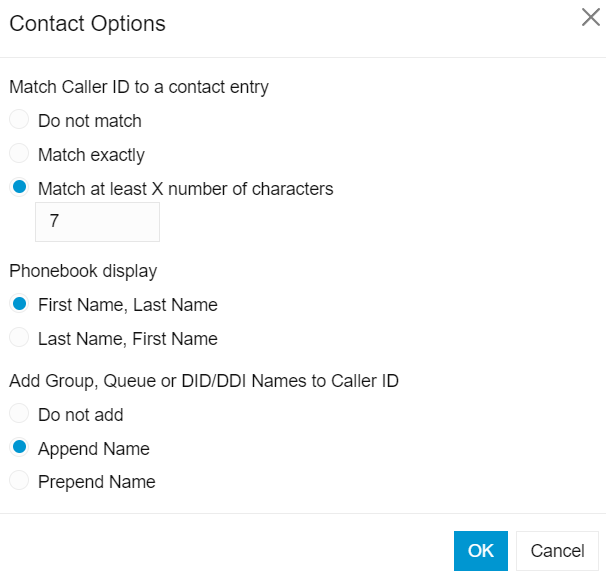Click the character count input field showing 7

click(97, 222)
